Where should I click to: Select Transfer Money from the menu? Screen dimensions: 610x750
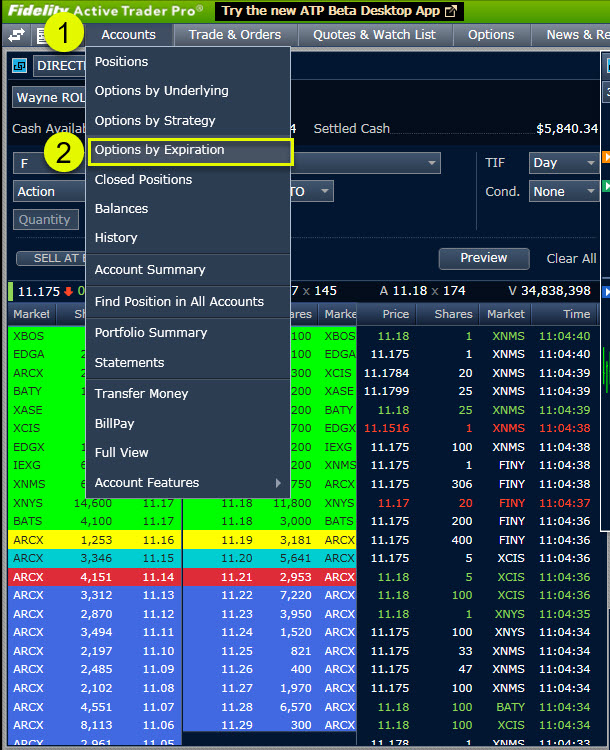click(x=141, y=394)
